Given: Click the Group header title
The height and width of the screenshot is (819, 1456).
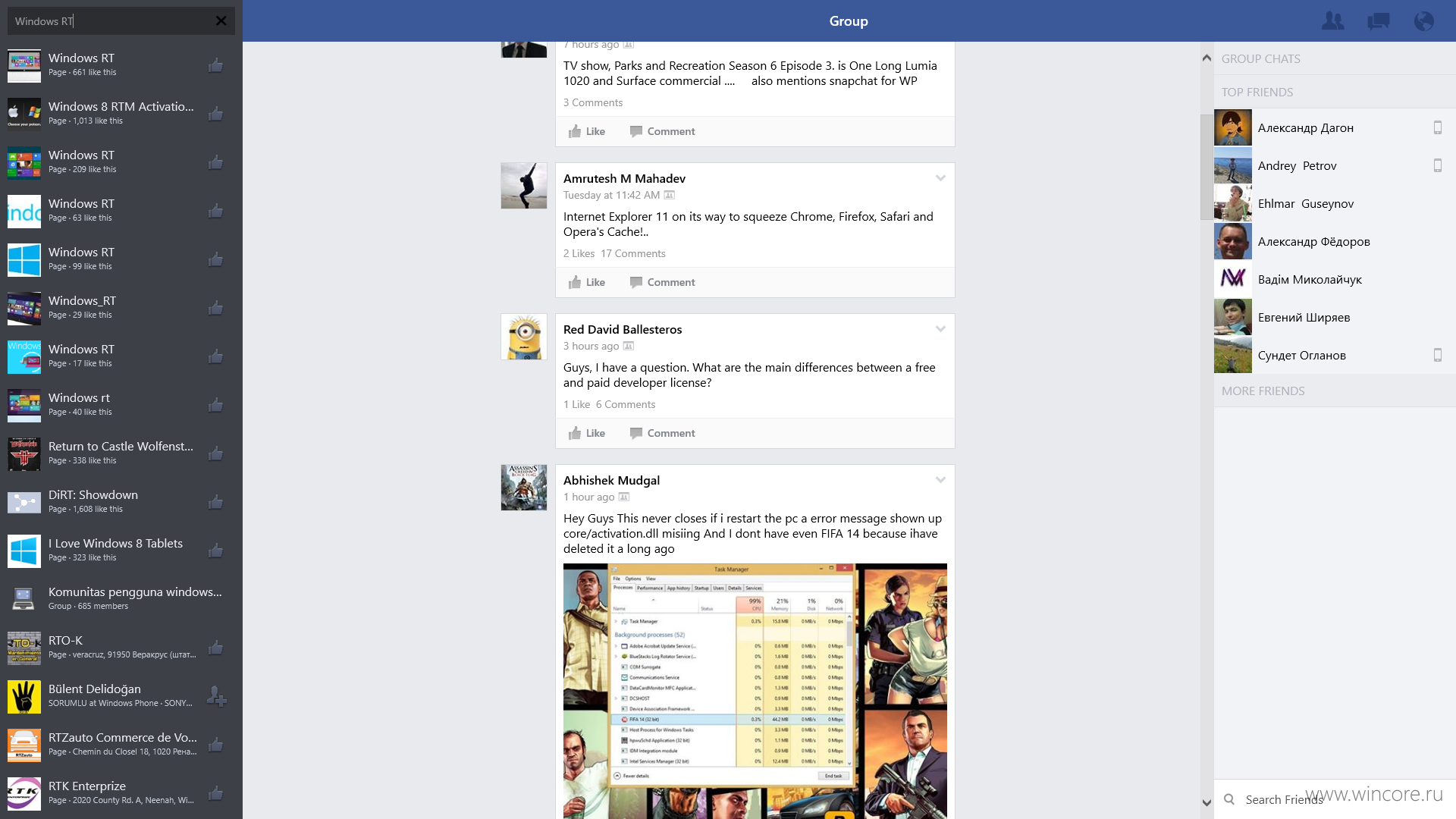Looking at the screenshot, I should (848, 21).
